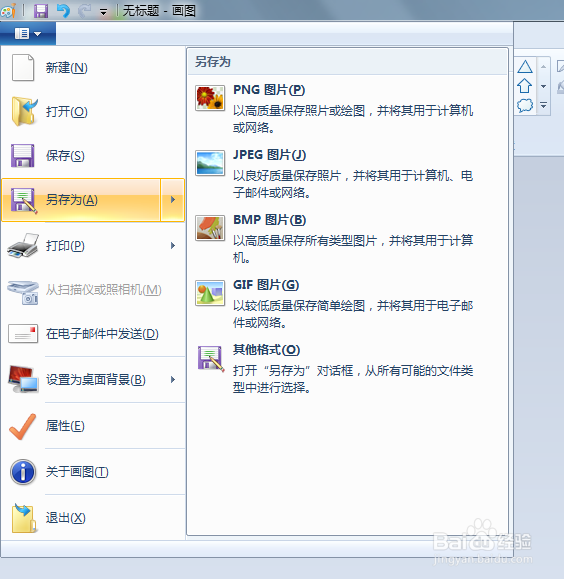564x579 pixels.
Task: Open the Customize Quick Access Toolbar dropdown
Action: [103, 12]
